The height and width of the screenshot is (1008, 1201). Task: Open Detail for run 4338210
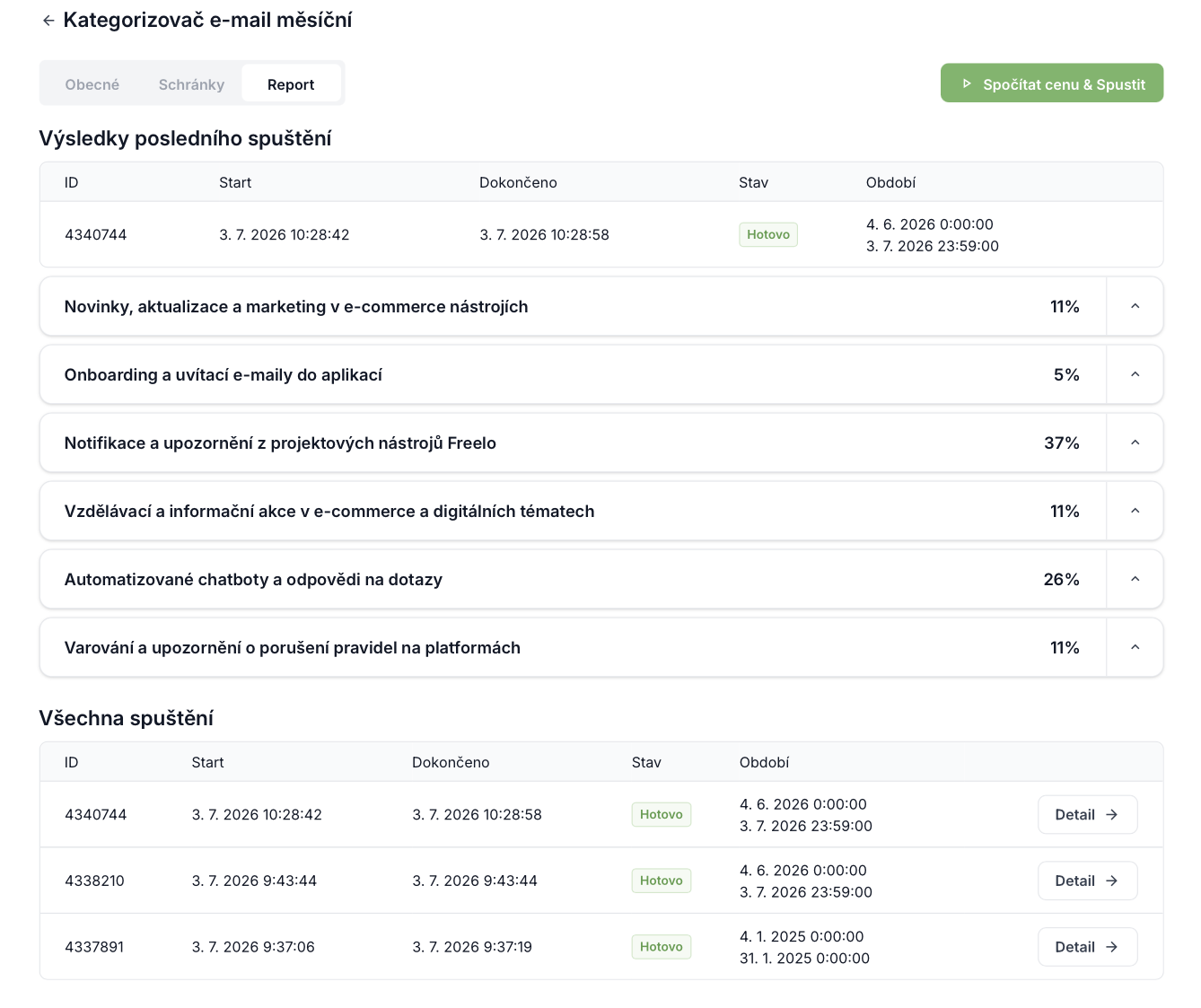tap(1087, 881)
